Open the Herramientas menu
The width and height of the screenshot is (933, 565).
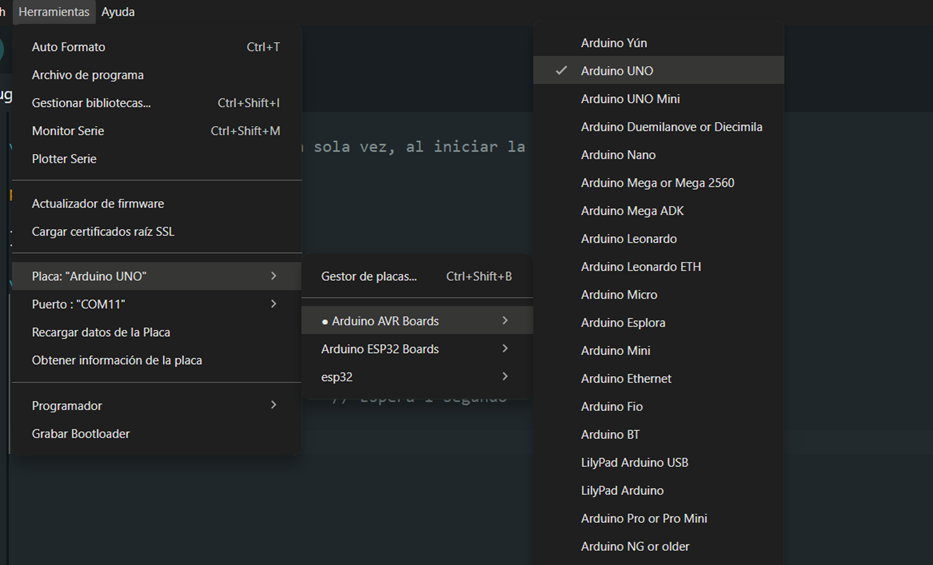[54, 12]
